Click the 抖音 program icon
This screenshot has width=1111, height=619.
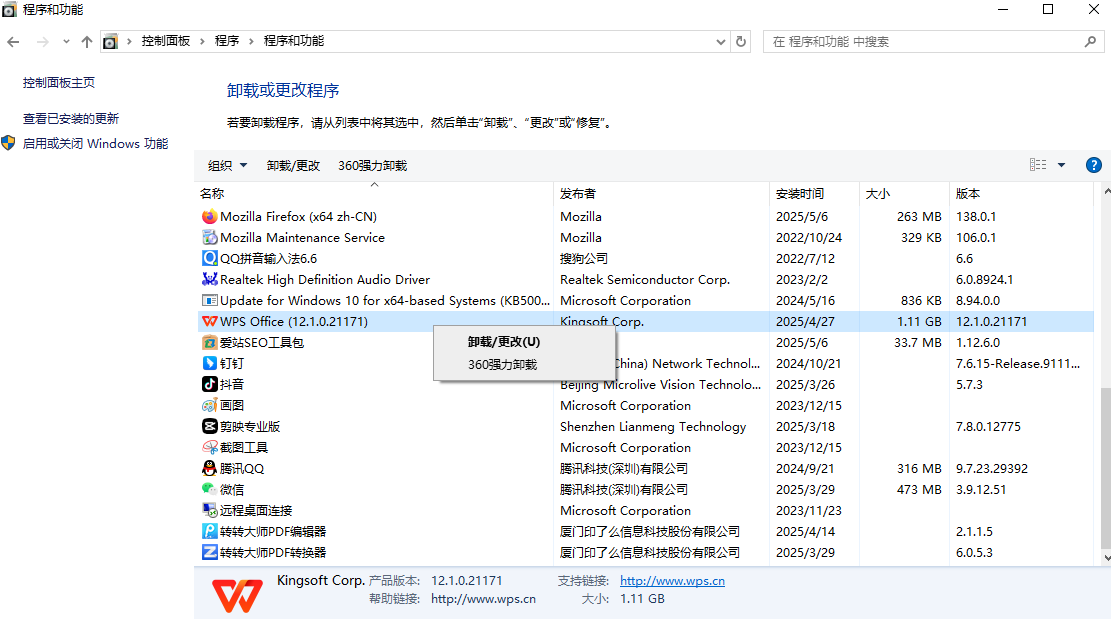point(210,384)
